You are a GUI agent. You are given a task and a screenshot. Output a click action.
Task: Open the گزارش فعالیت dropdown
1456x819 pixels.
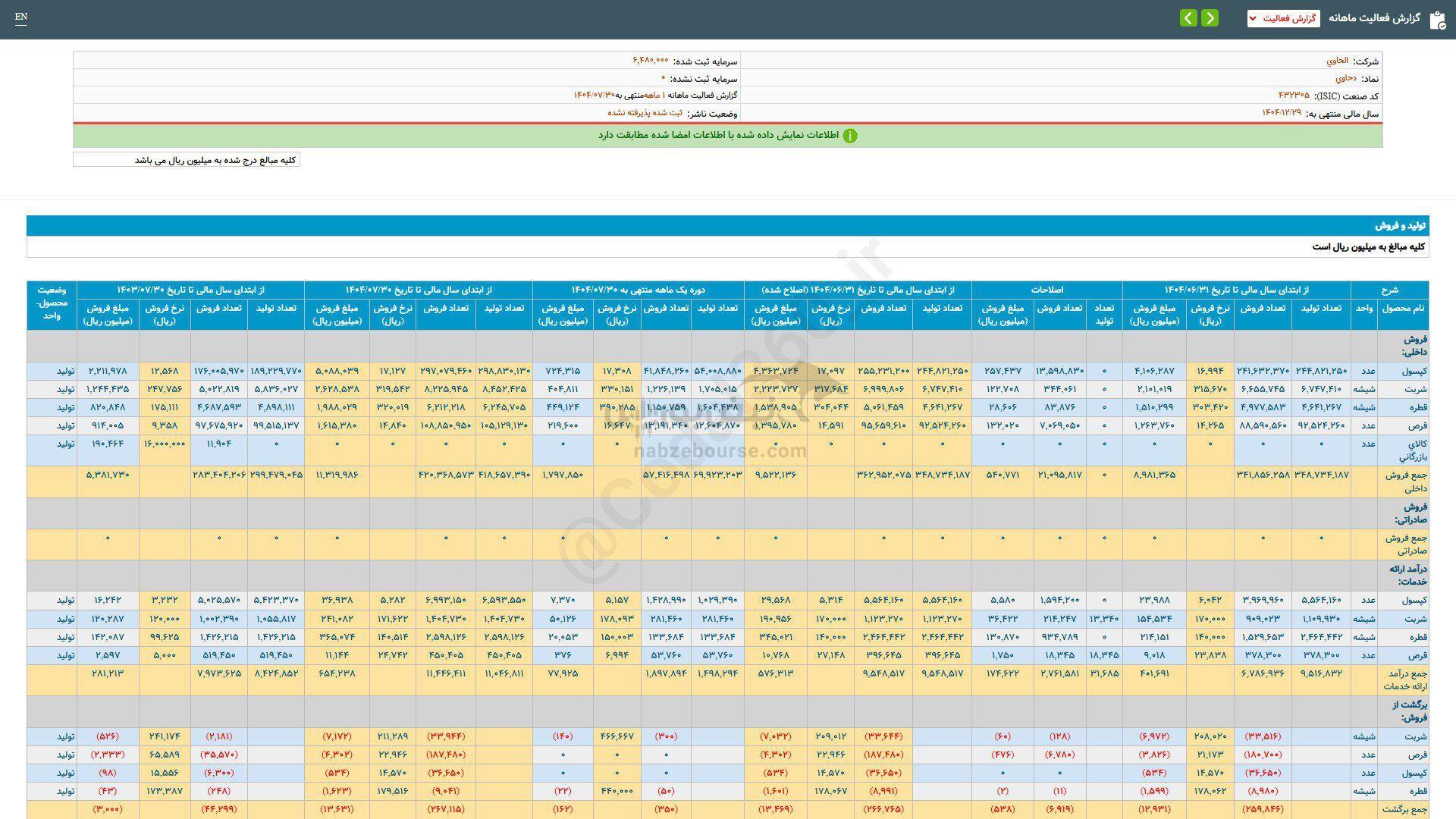[x=1283, y=18]
